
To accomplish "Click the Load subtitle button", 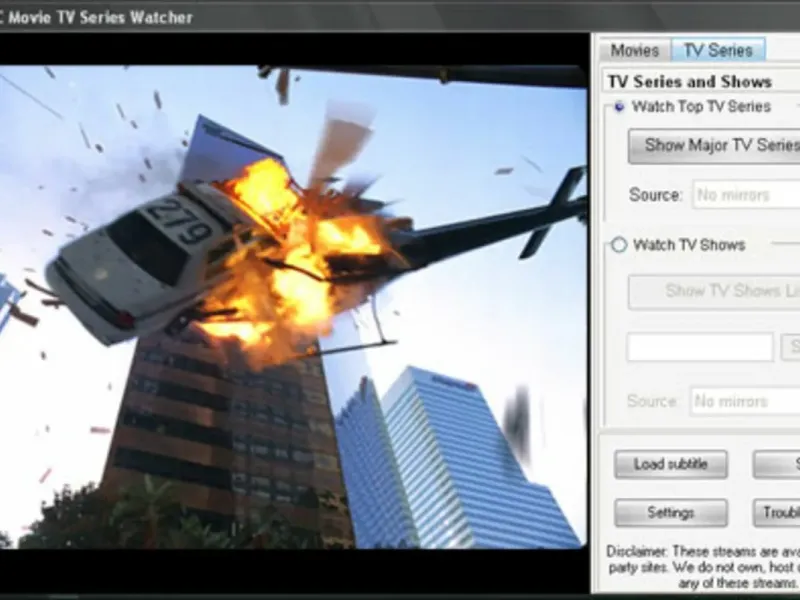I will [x=670, y=464].
